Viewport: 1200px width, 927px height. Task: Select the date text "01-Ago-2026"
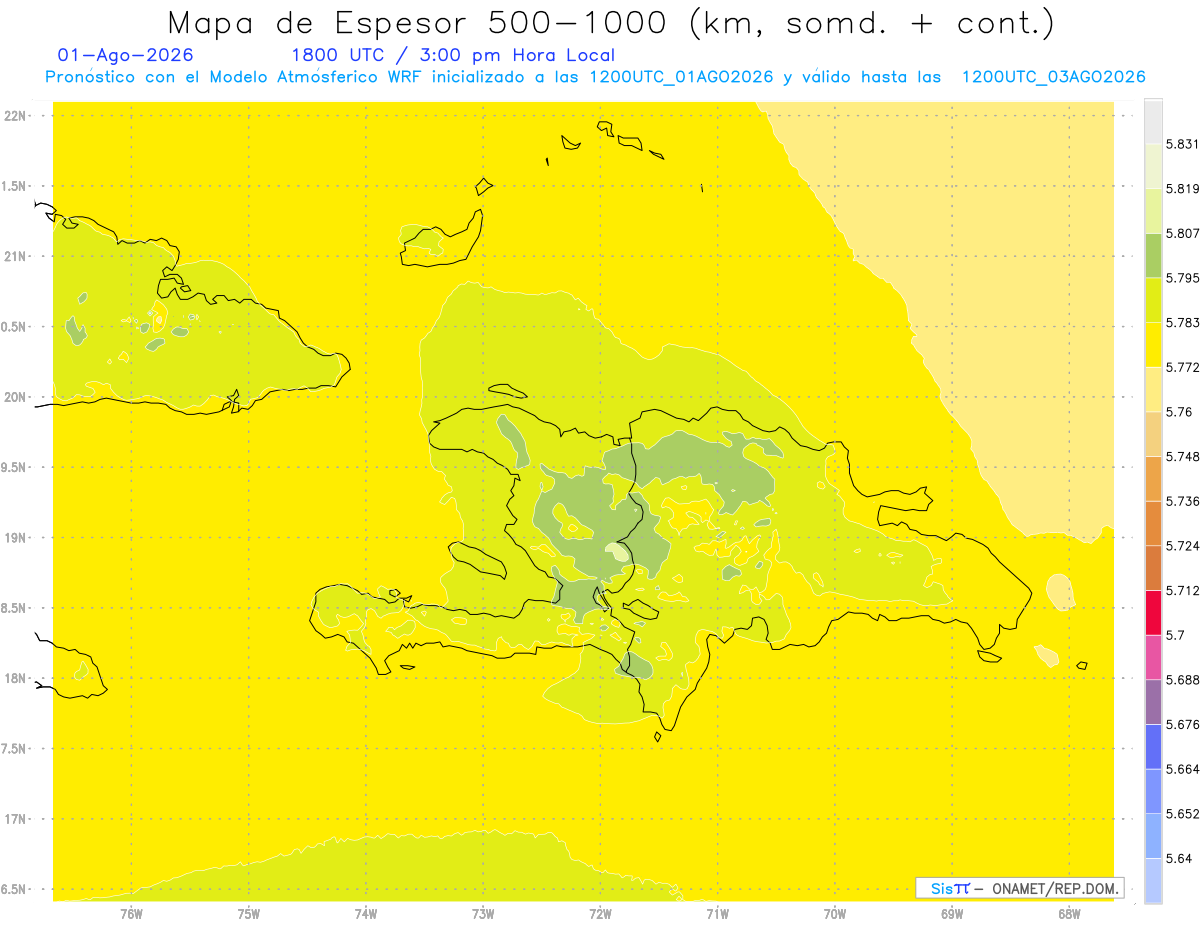coord(125,55)
